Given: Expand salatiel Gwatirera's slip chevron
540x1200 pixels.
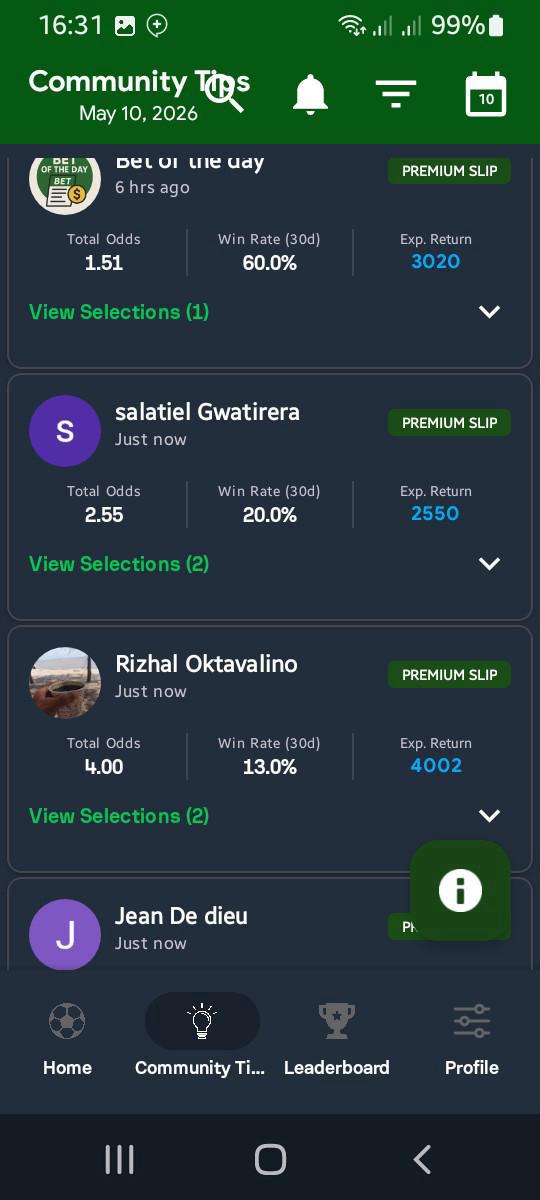Looking at the screenshot, I should (489, 564).
